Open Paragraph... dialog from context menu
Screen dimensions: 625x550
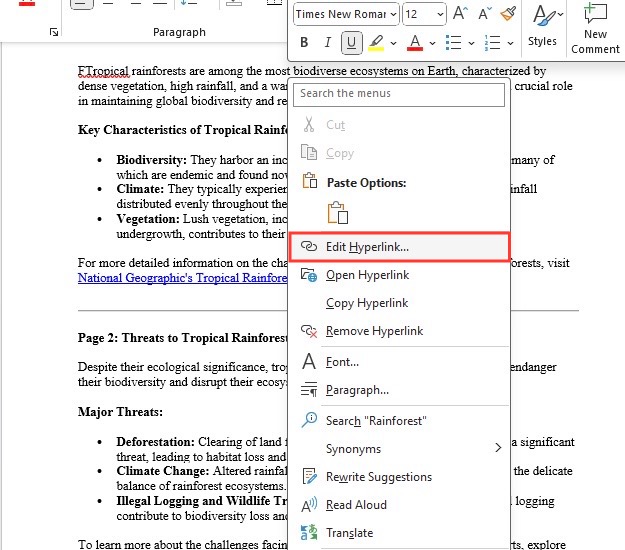click(x=399, y=389)
